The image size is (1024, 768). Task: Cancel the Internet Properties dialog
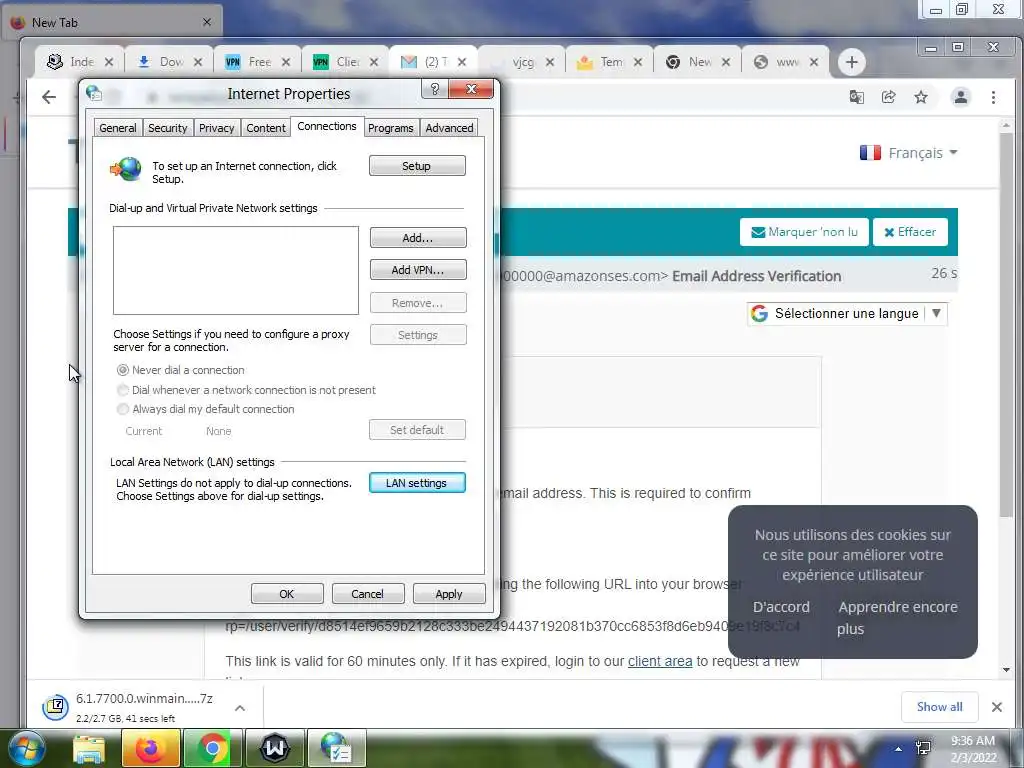pyautogui.click(x=368, y=594)
